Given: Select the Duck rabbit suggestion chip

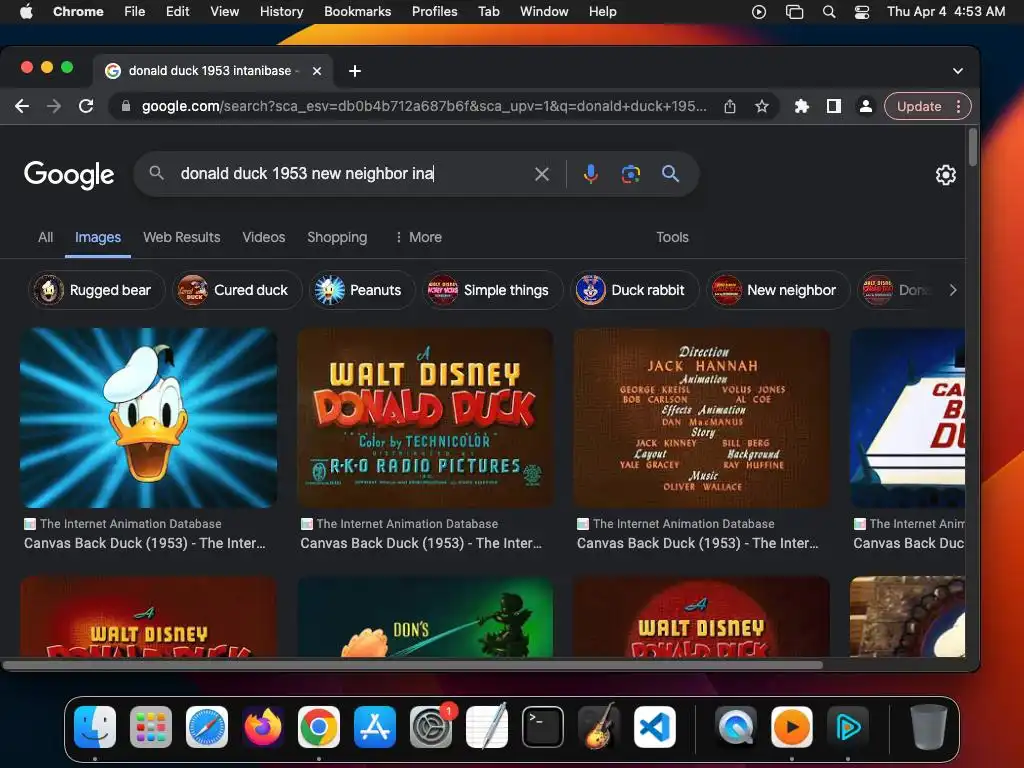Looking at the screenshot, I should click(635, 290).
